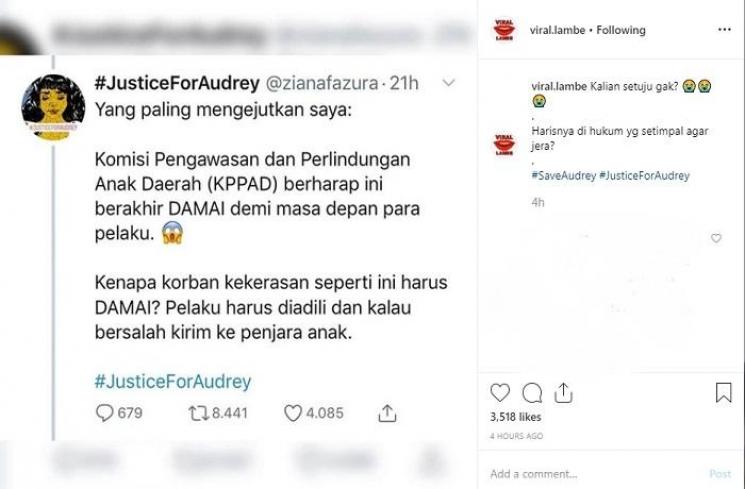
Task: Click tweet reply icon with 679
Action: (x=119, y=413)
